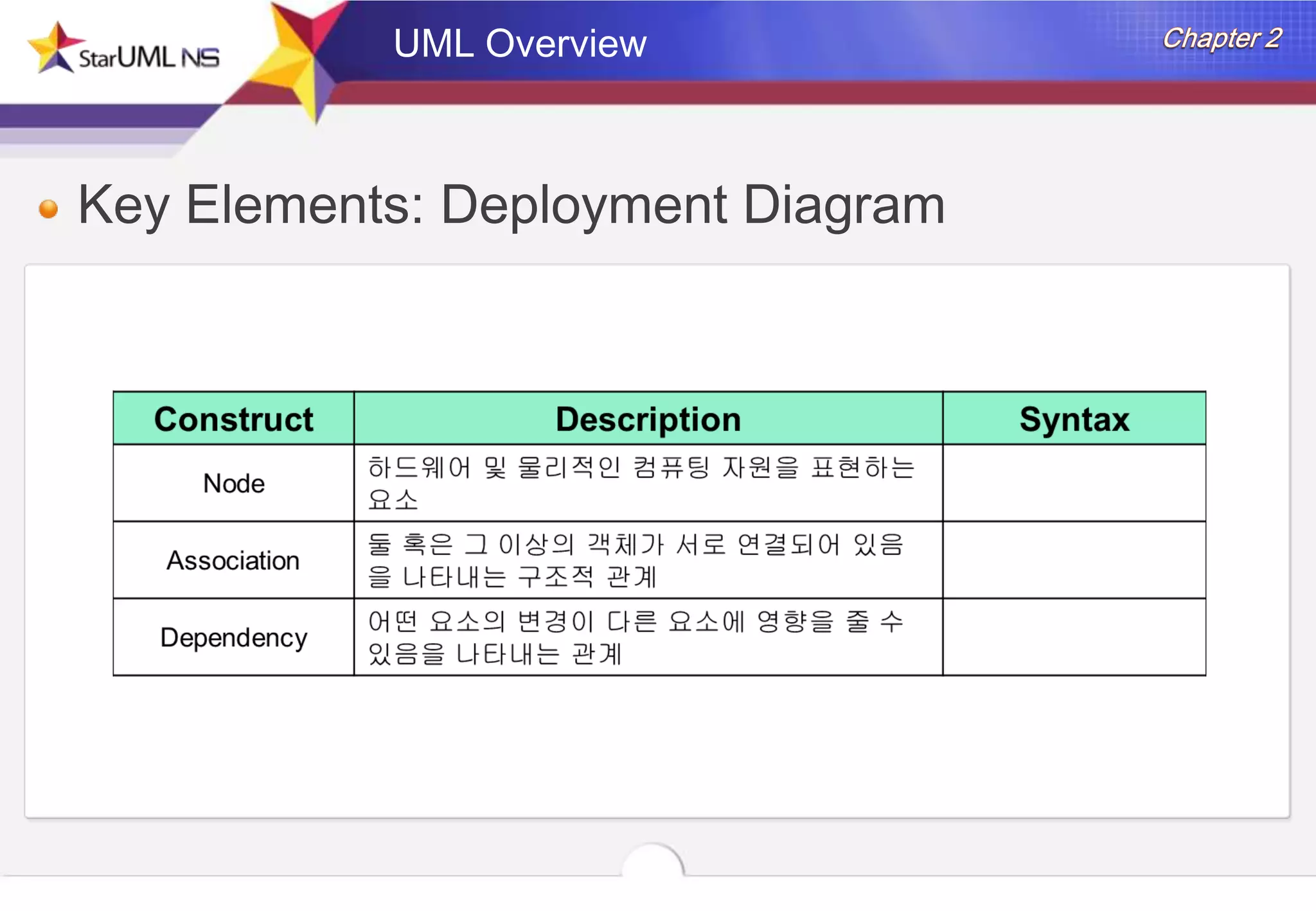
Task: Select the "Construct" column header
Action: click(234, 419)
